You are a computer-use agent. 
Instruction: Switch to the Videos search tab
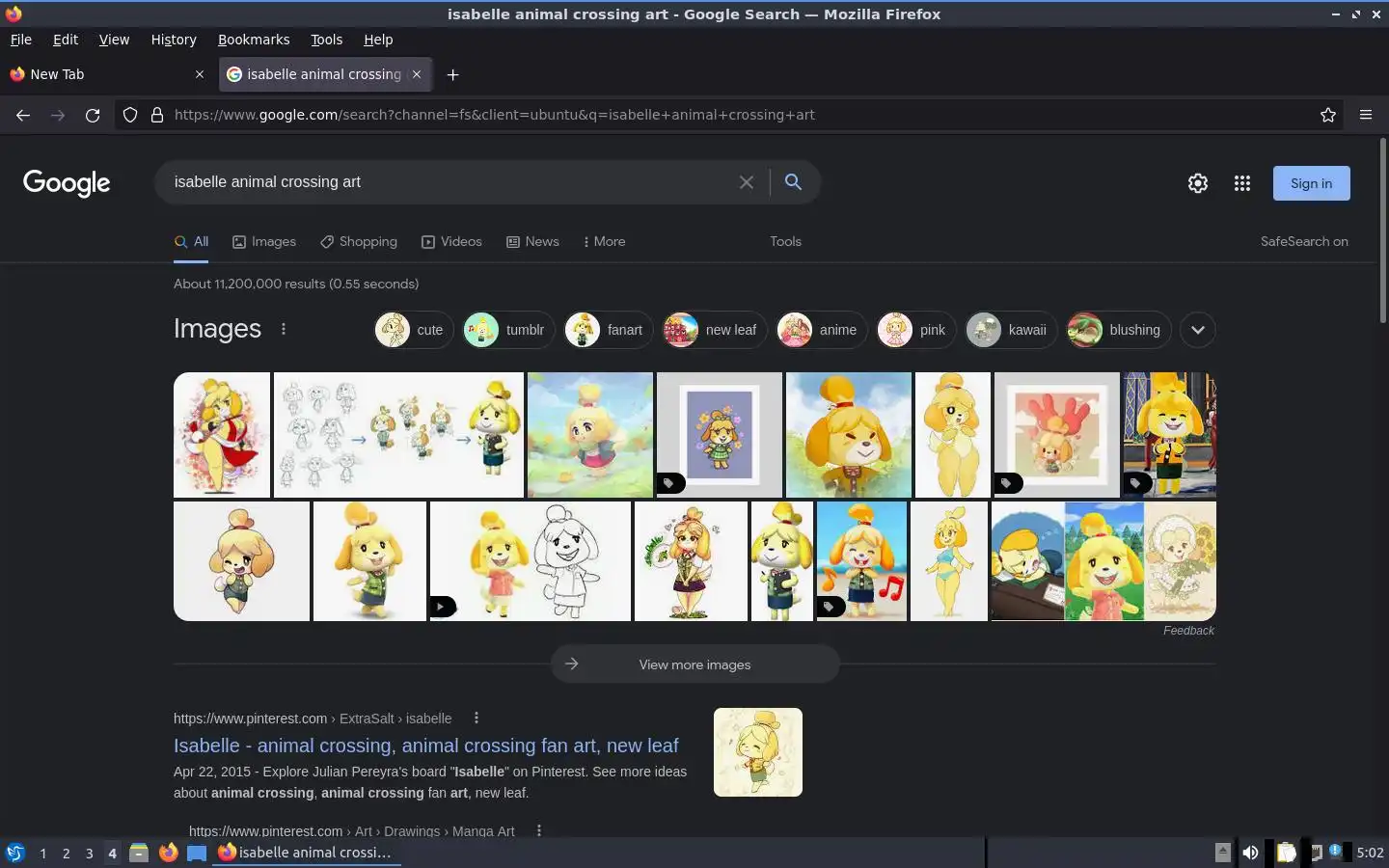(451, 241)
